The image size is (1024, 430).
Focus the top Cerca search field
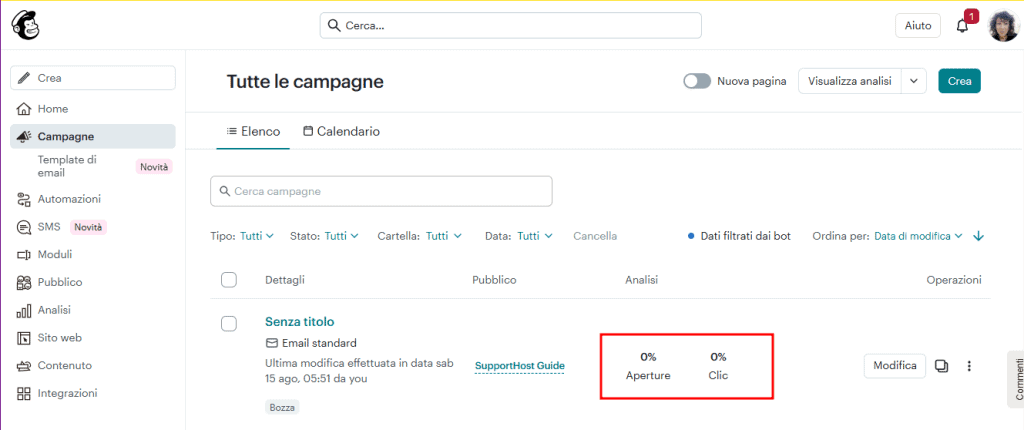coord(511,25)
